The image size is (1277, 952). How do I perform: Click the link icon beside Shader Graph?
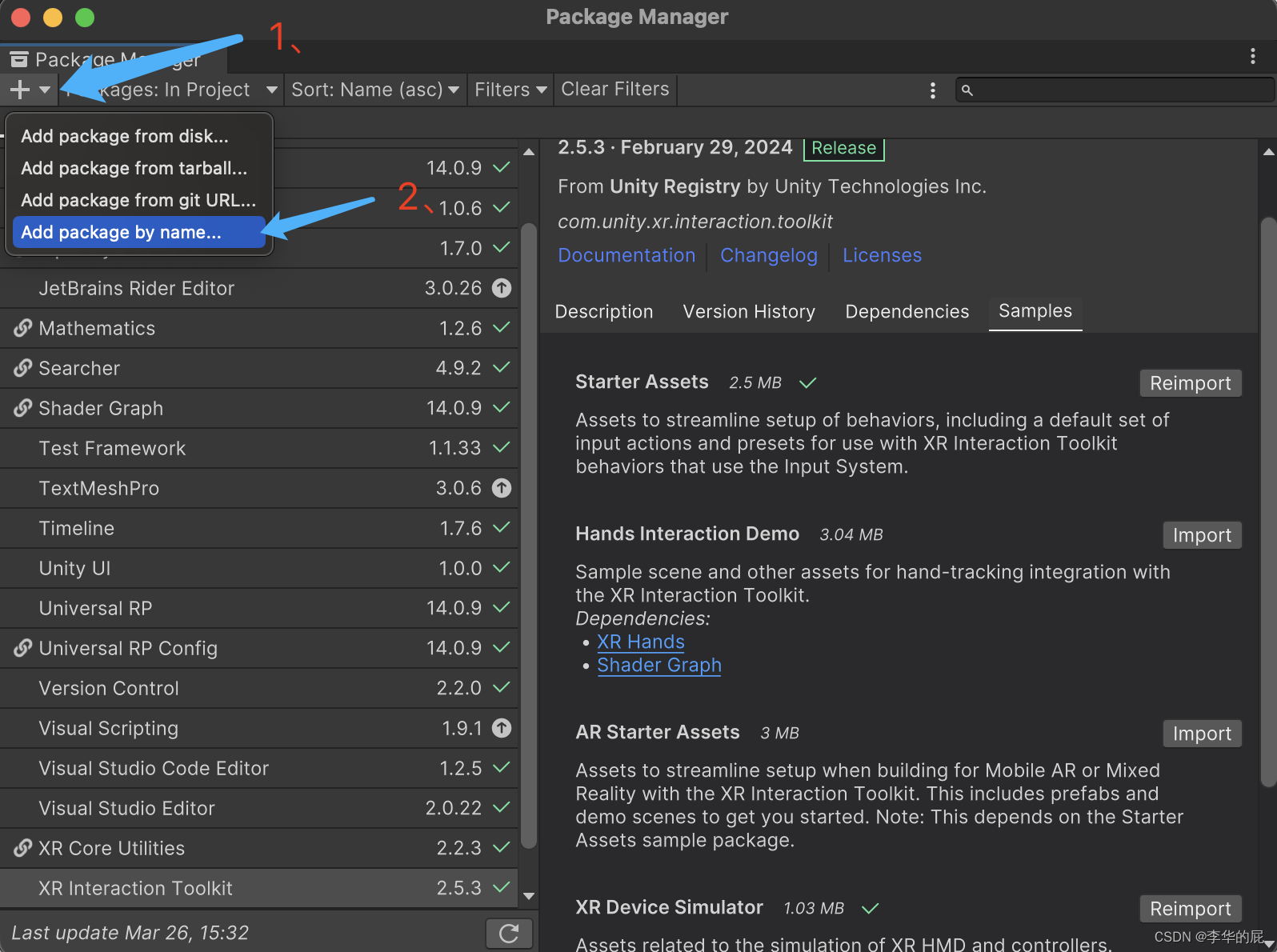22,408
